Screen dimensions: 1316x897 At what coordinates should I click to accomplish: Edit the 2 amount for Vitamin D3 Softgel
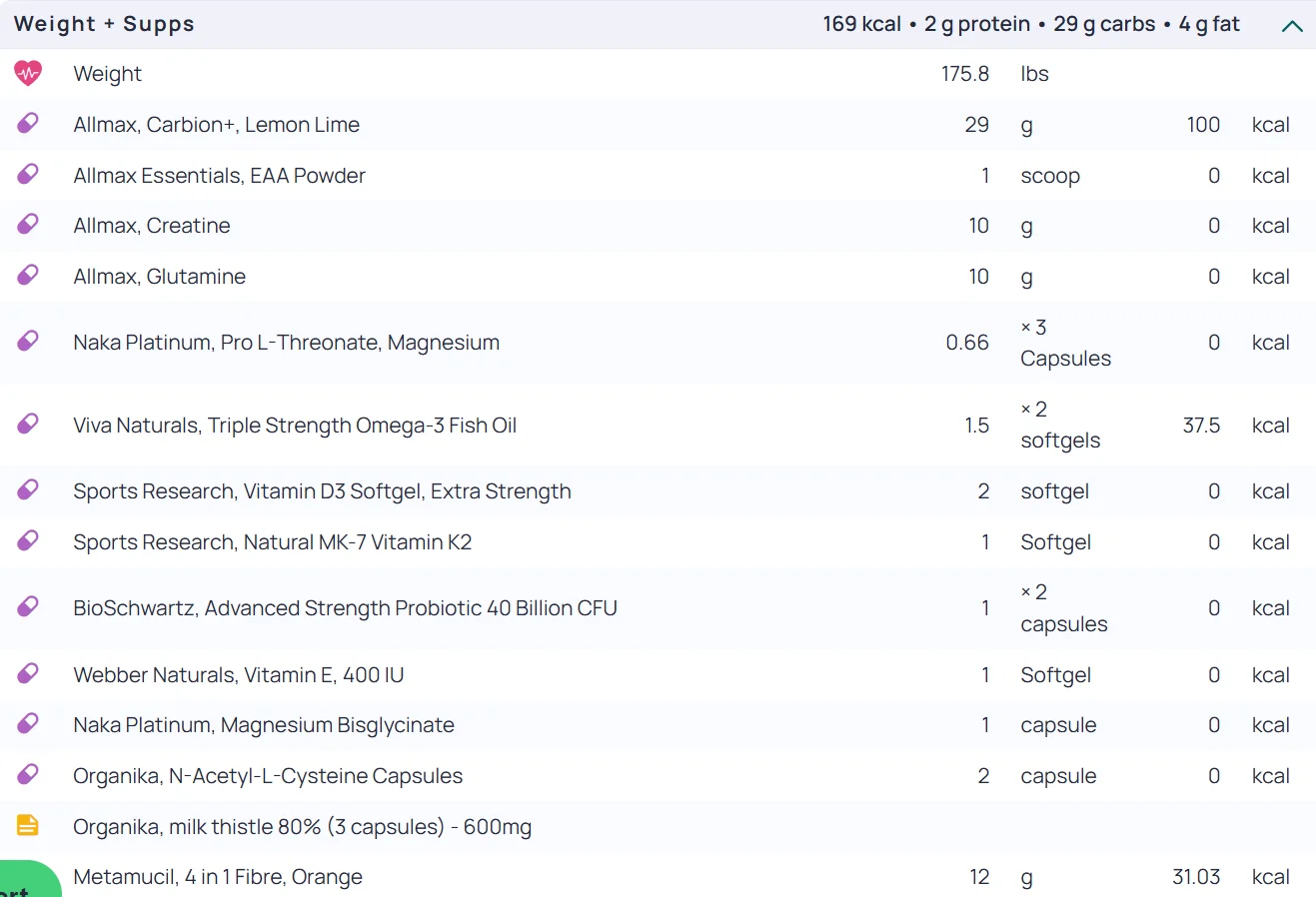point(983,491)
